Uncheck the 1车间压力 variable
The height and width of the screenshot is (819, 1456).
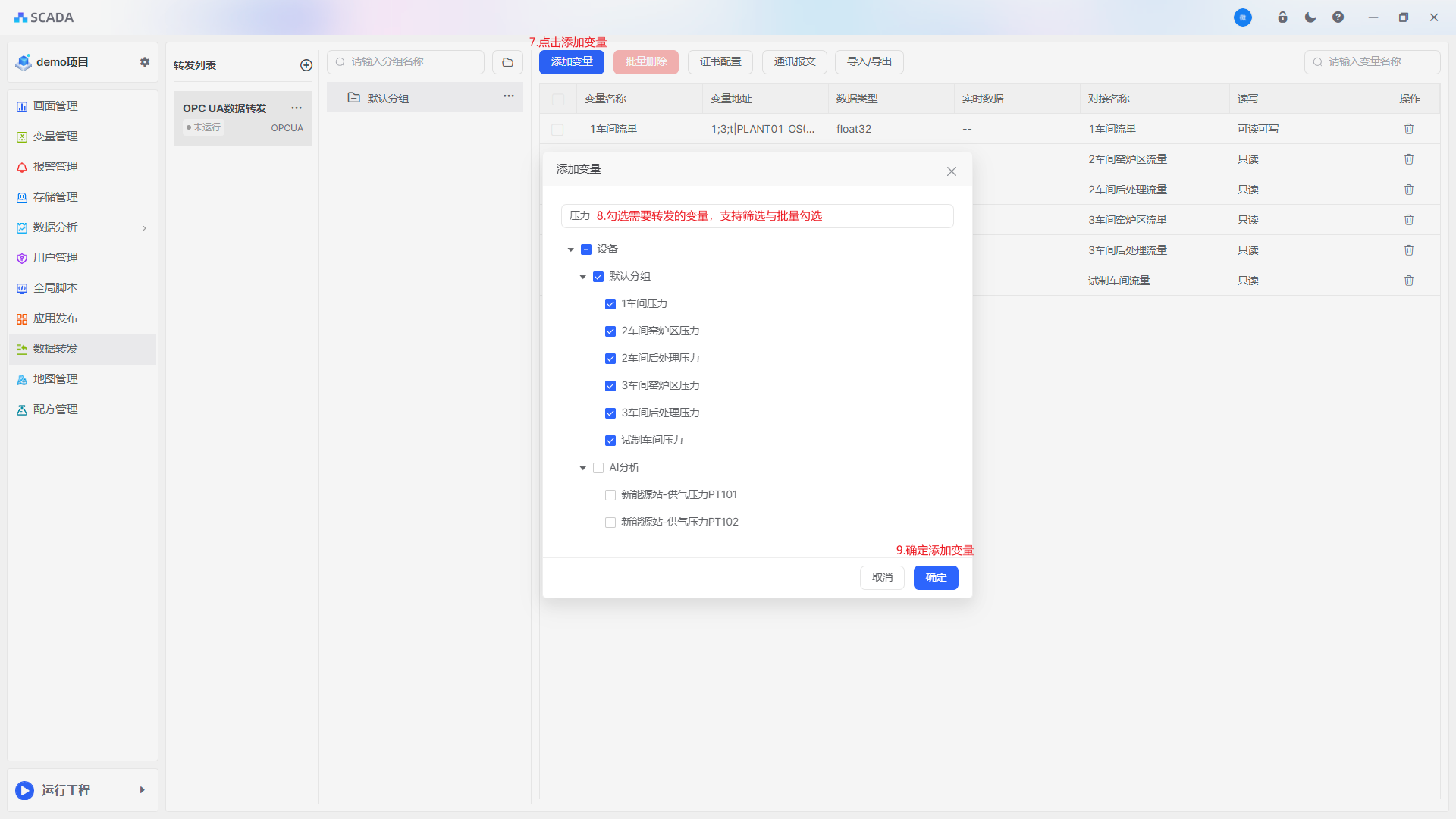click(x=610, y=304)
